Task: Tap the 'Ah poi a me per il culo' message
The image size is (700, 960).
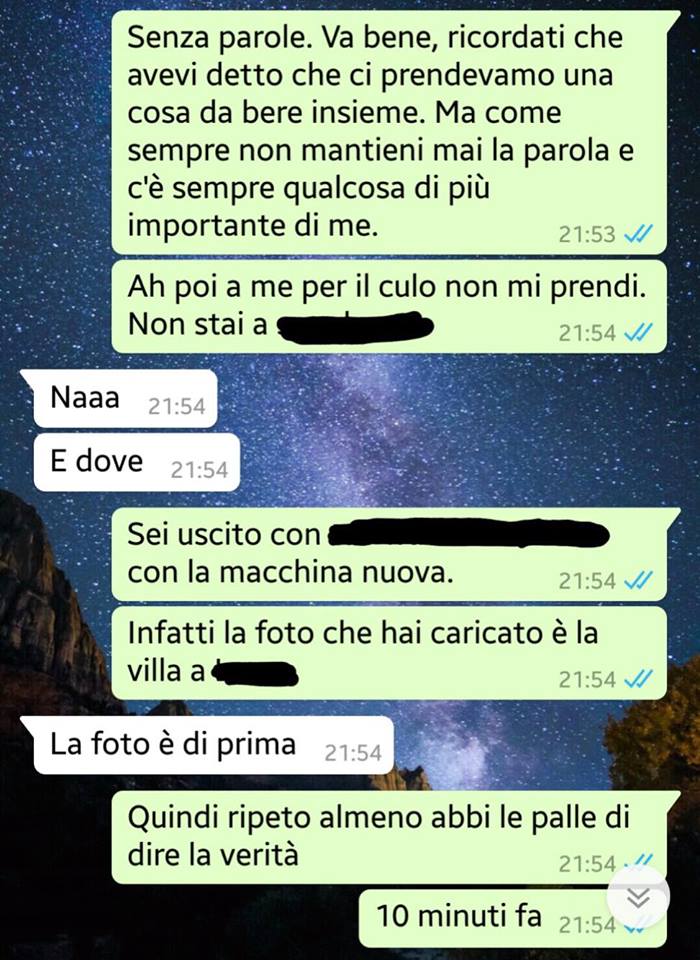Action: 389,307
